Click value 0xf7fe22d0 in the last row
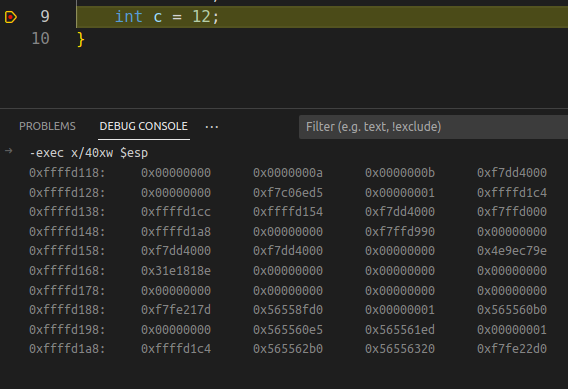The width and height of the screenshot is (568, 389). [512, 349]
